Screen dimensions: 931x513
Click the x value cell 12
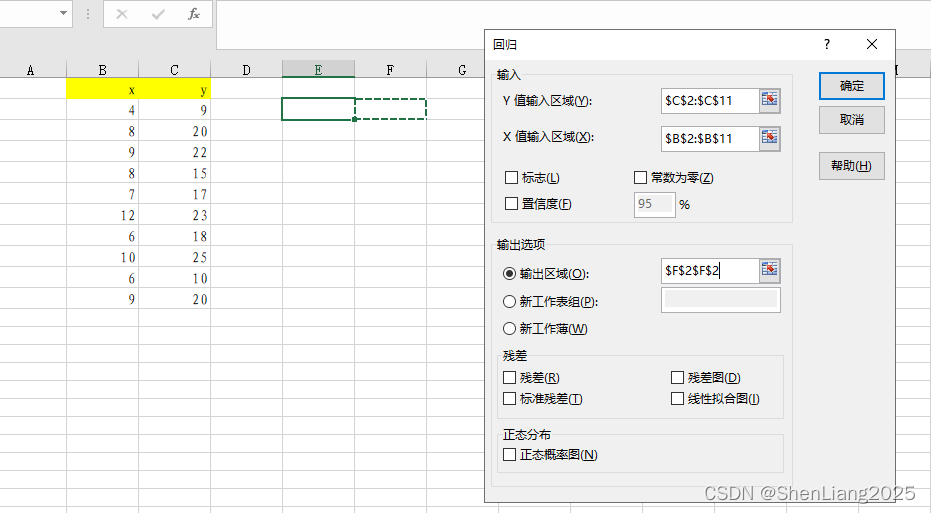click(x=102, y=215)
